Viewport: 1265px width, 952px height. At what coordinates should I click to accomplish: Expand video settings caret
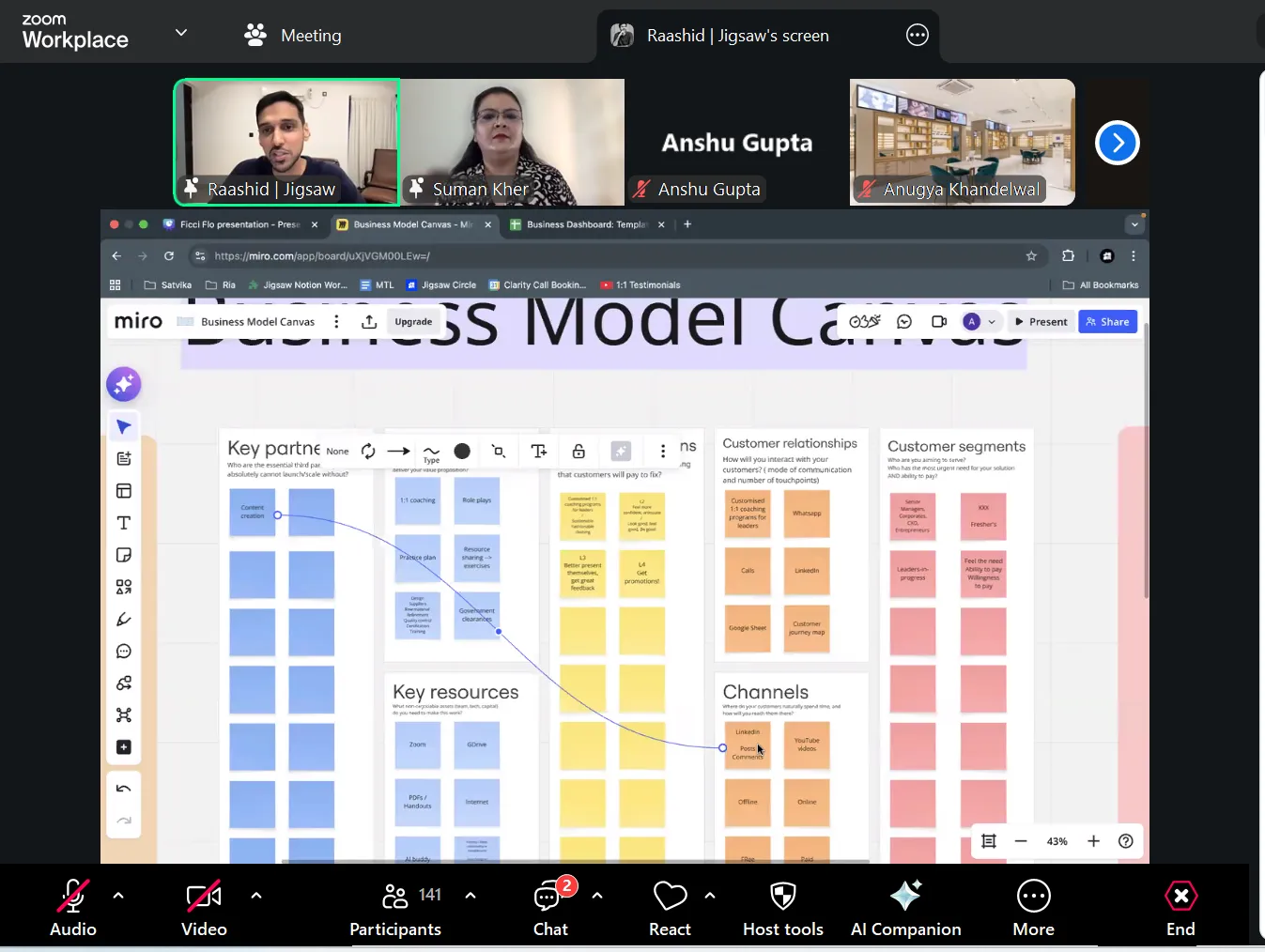tap(256, 896)
